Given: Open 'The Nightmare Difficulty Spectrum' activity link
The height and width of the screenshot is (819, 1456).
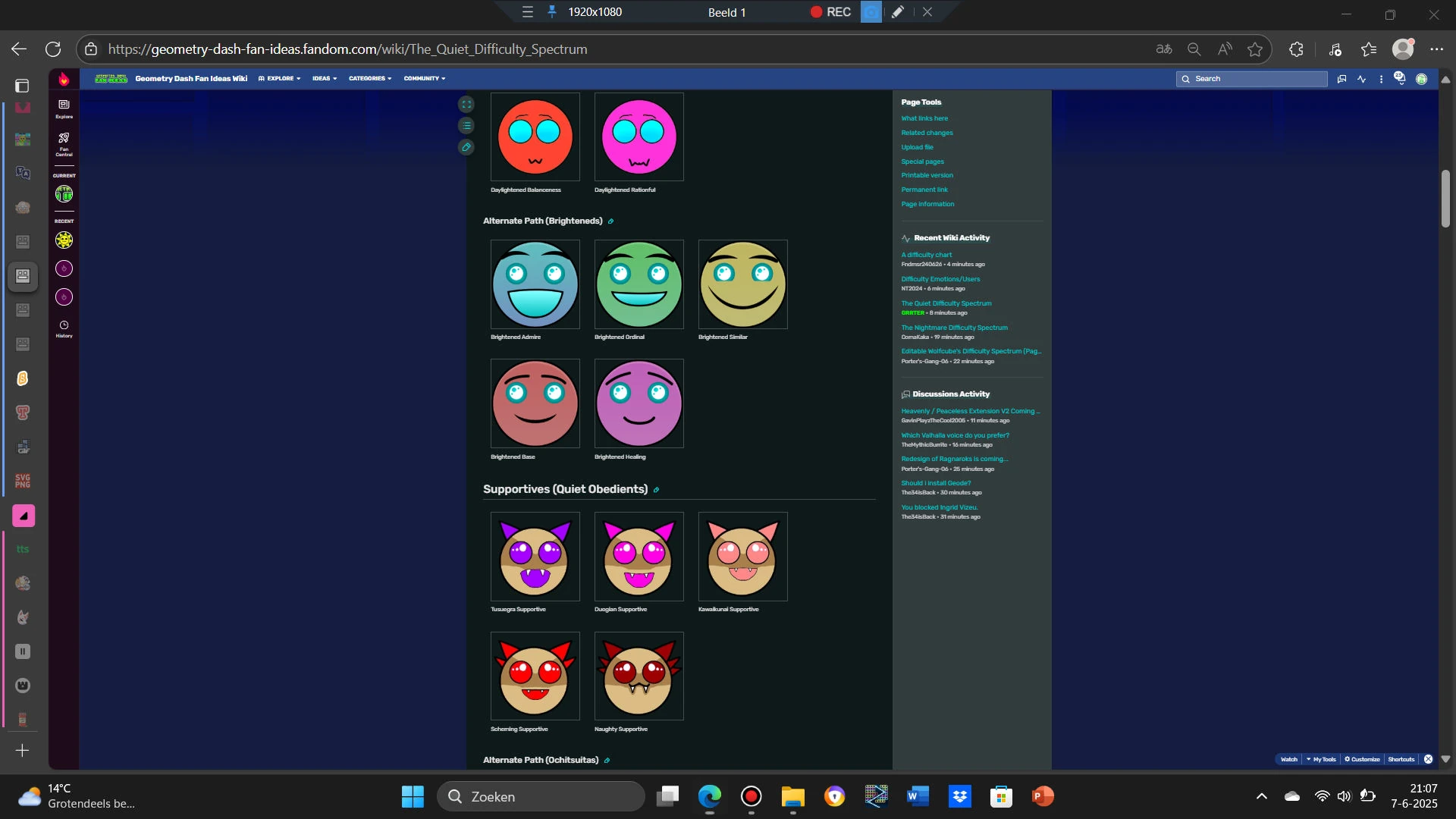Looking at the screenshot, I should point(954,328).
